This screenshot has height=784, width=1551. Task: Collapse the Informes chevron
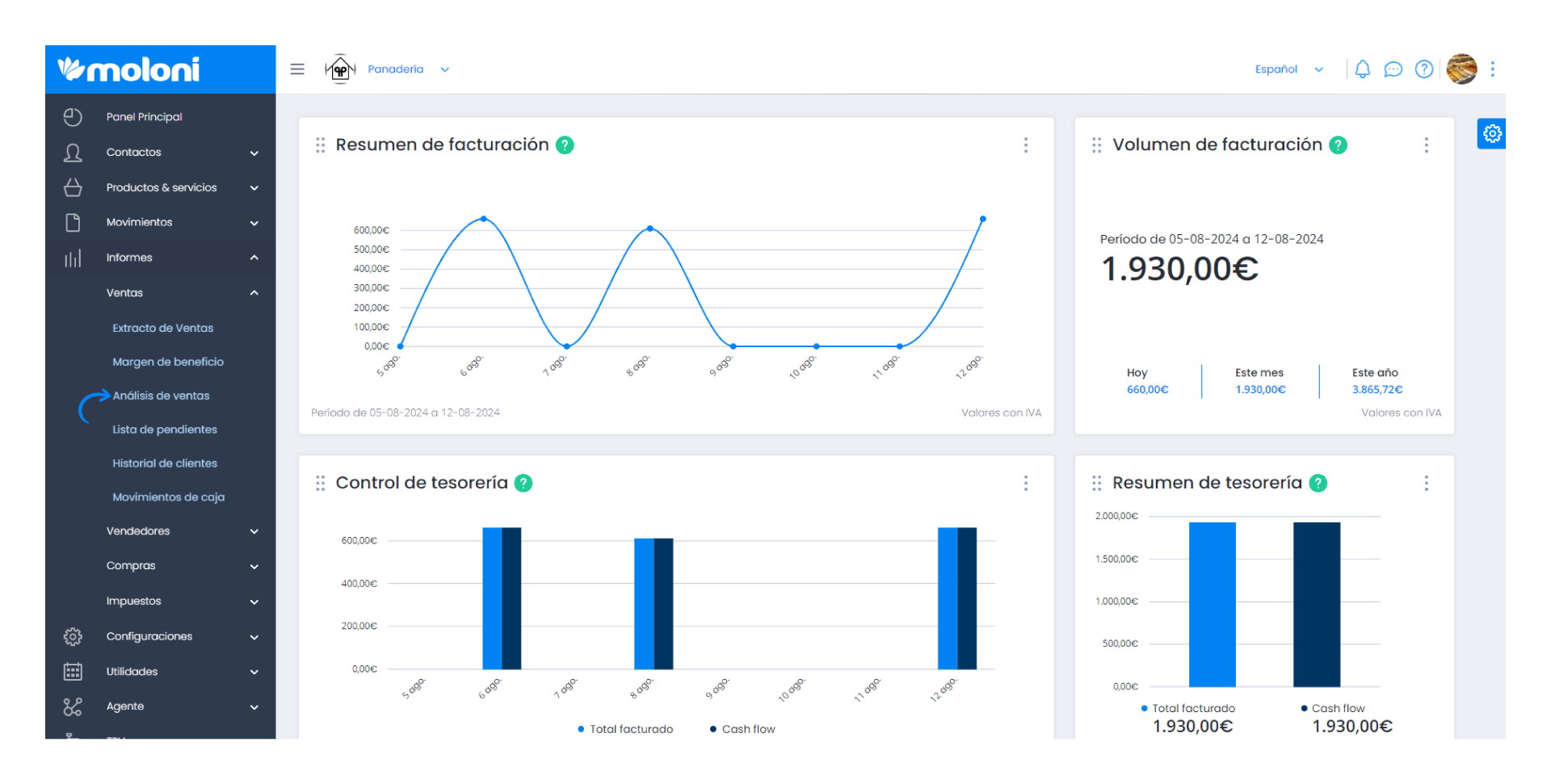tap(254, 258)
